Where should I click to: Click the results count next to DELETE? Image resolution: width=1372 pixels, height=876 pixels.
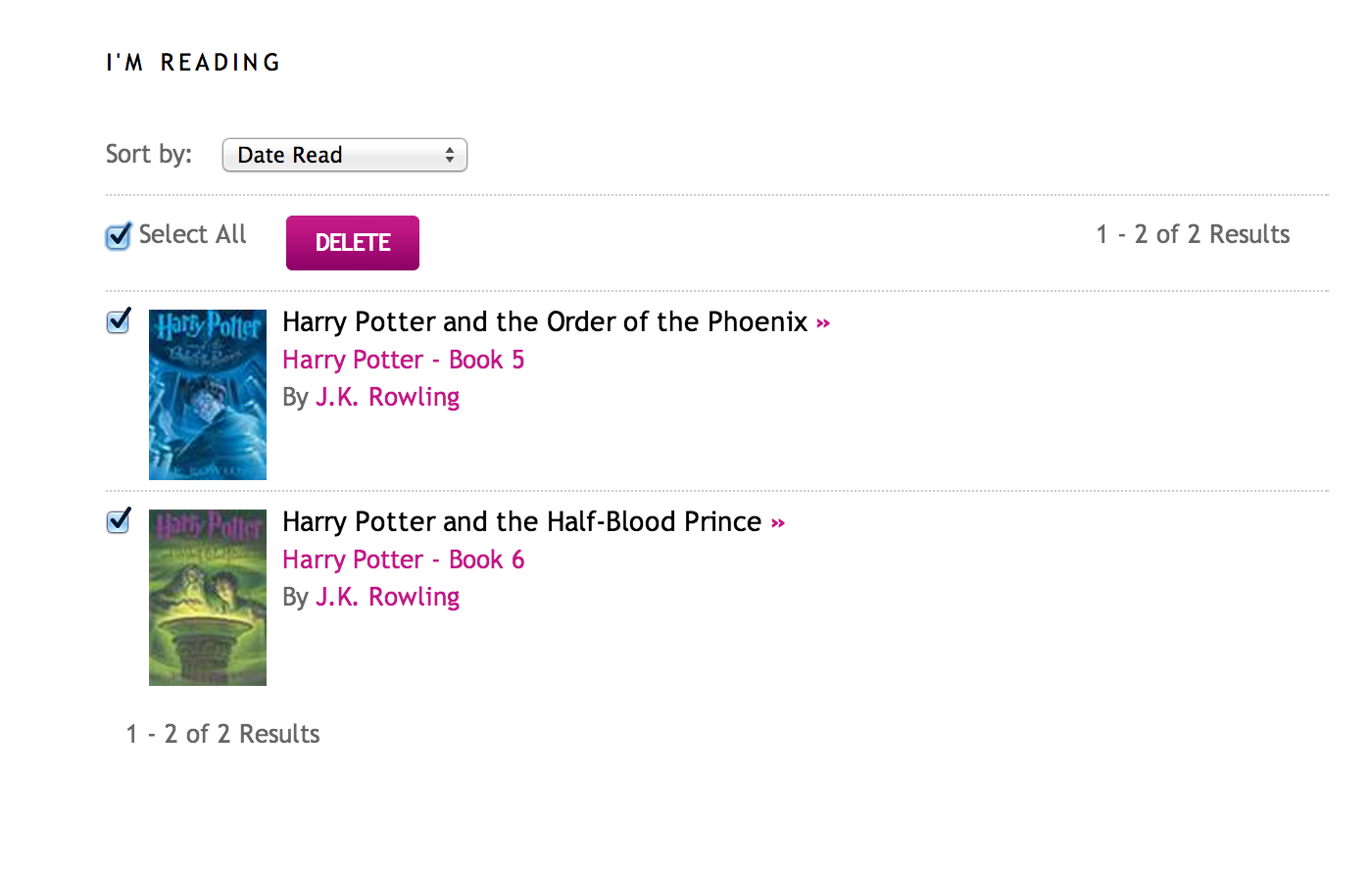[1193, 234]
